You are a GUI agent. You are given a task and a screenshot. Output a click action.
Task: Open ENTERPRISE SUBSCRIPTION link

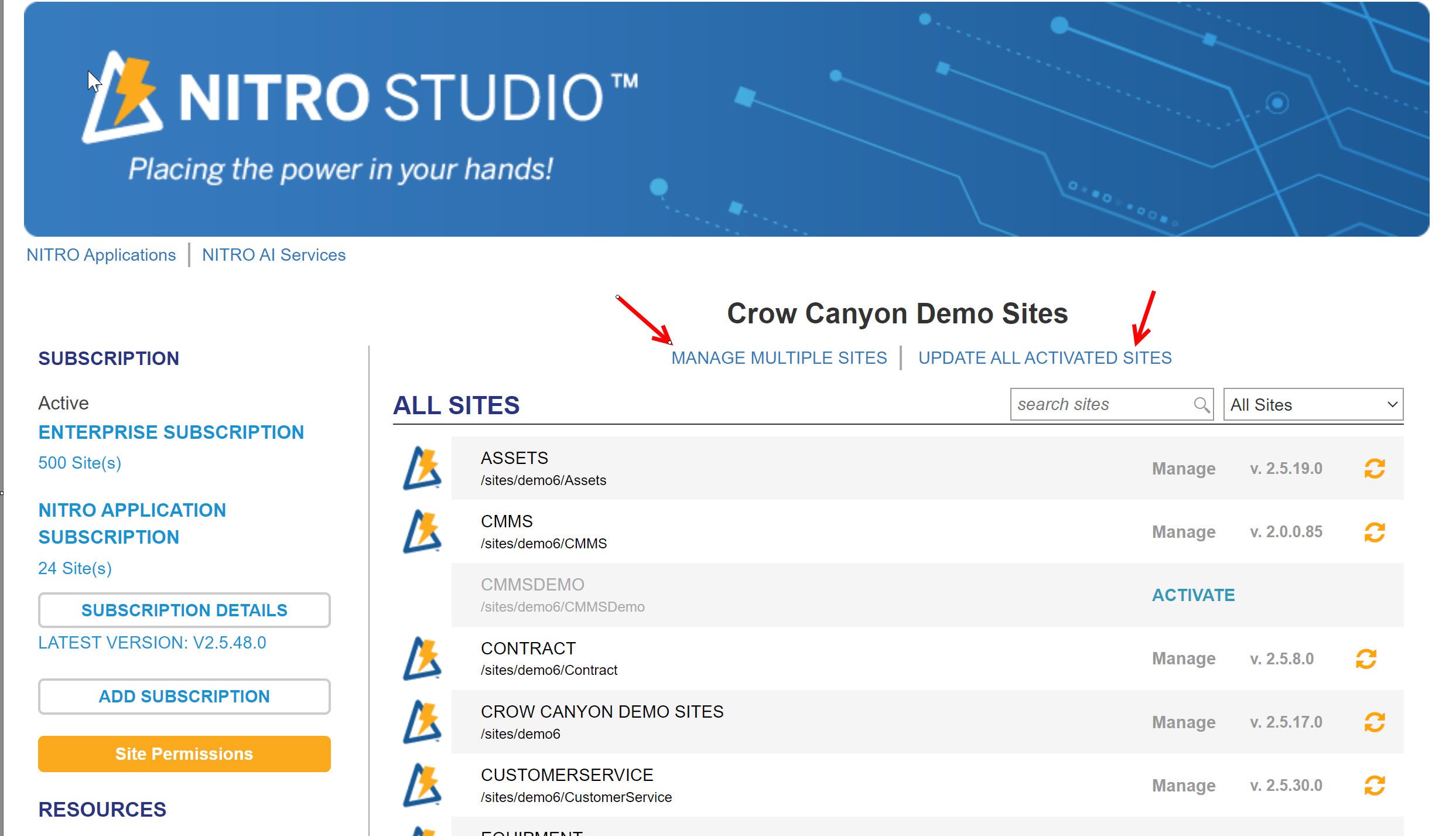click(171, 432)
